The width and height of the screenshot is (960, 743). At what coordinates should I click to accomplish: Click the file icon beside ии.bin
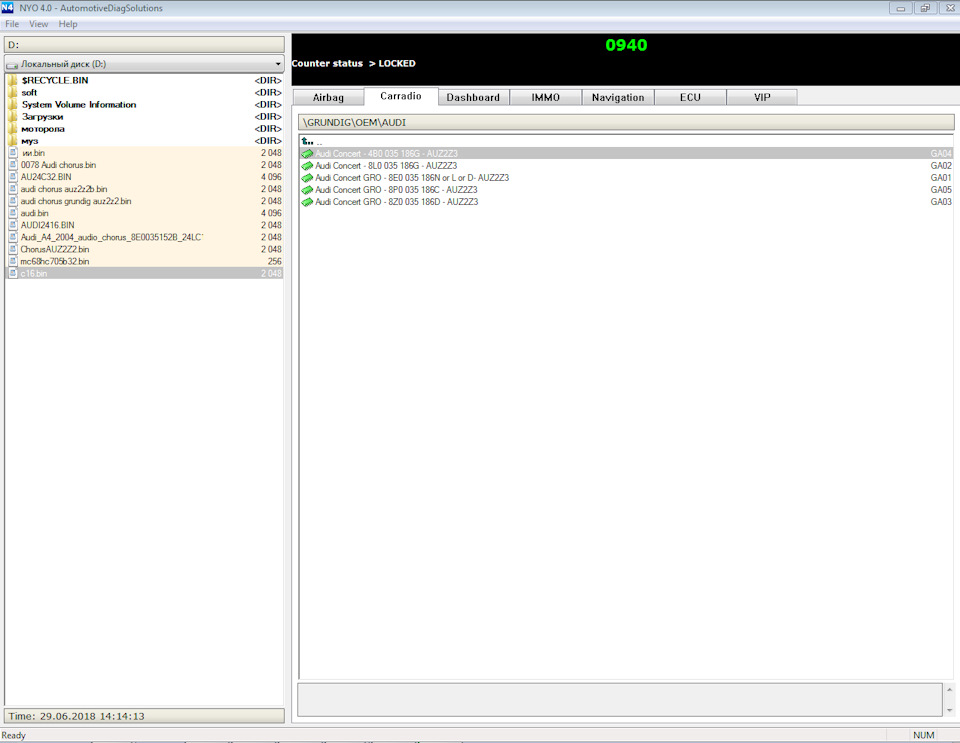pyautogui.click(x=13, y=153)
